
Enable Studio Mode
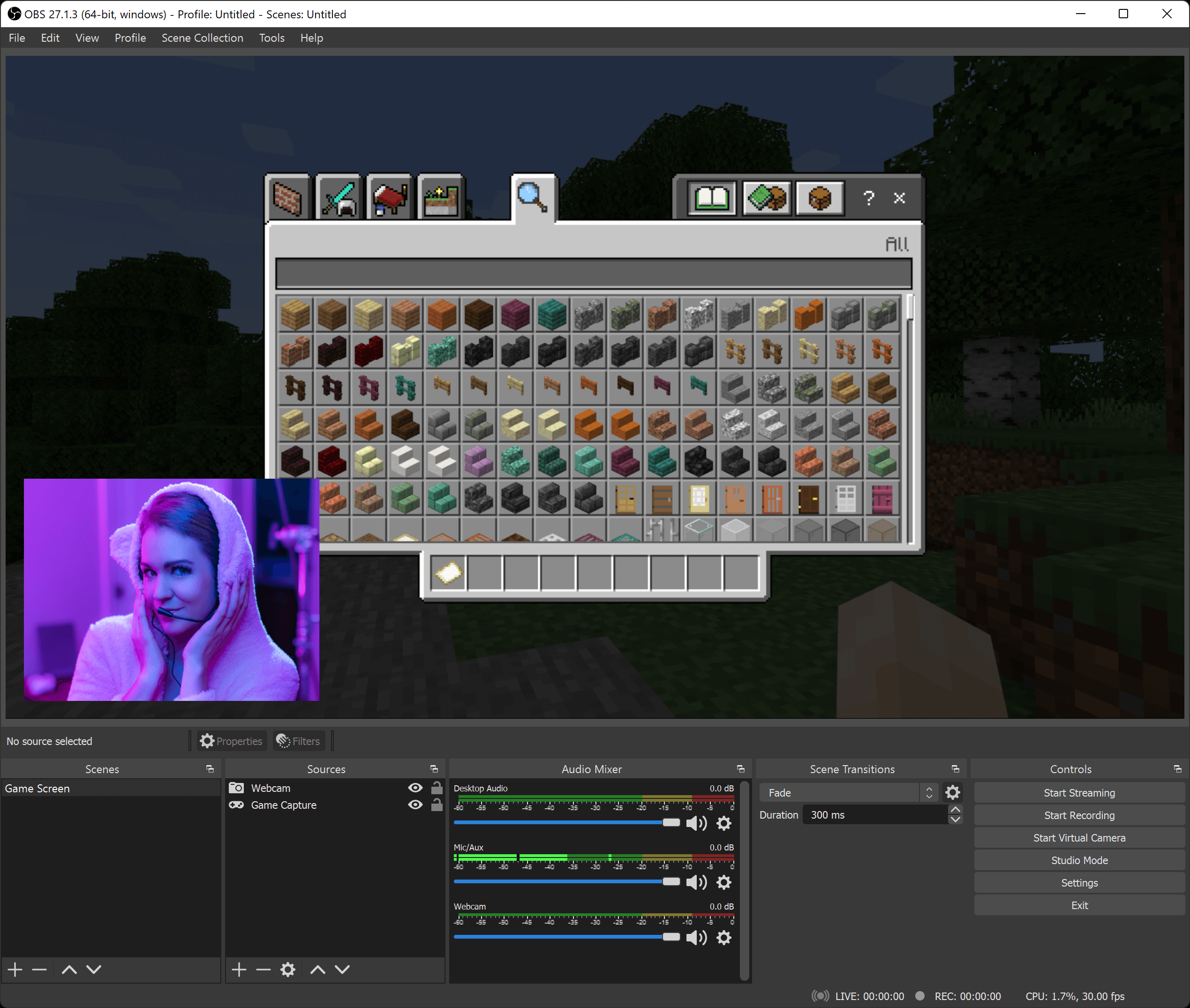(1079, 860)
